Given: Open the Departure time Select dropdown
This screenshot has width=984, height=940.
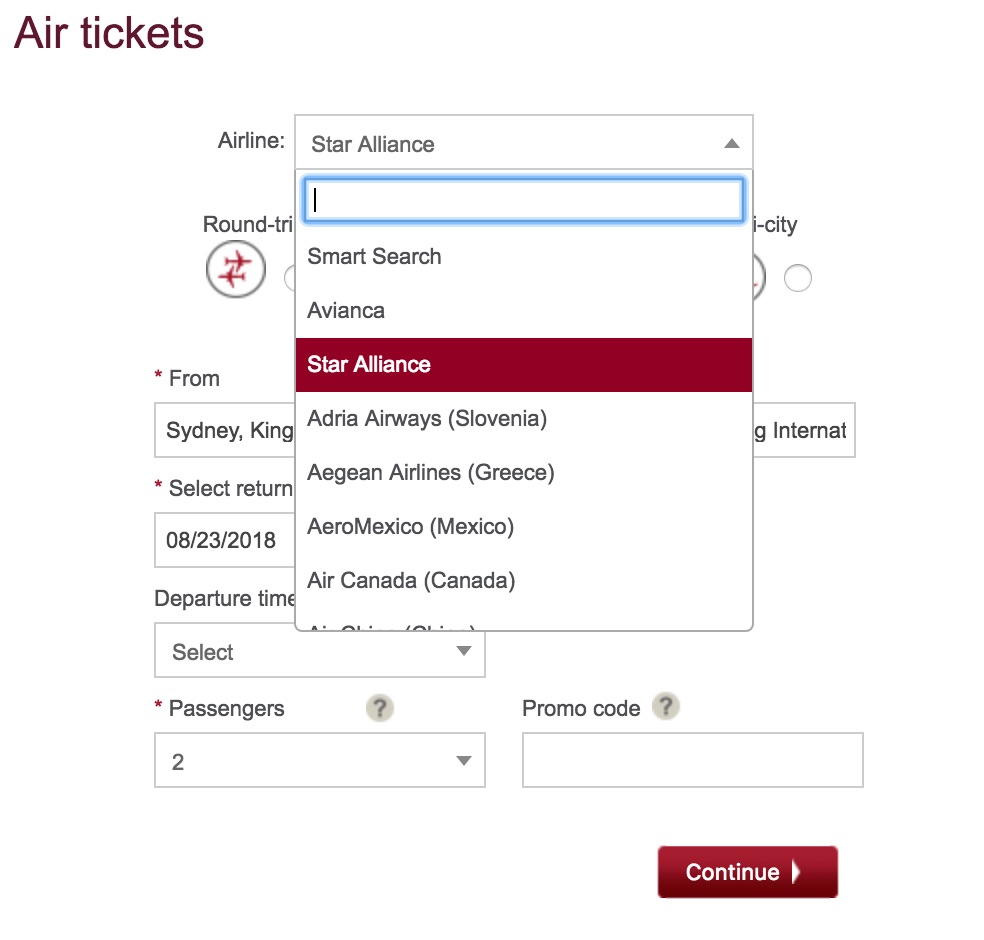Looking at the screenshot, I should tap(320, 651).
